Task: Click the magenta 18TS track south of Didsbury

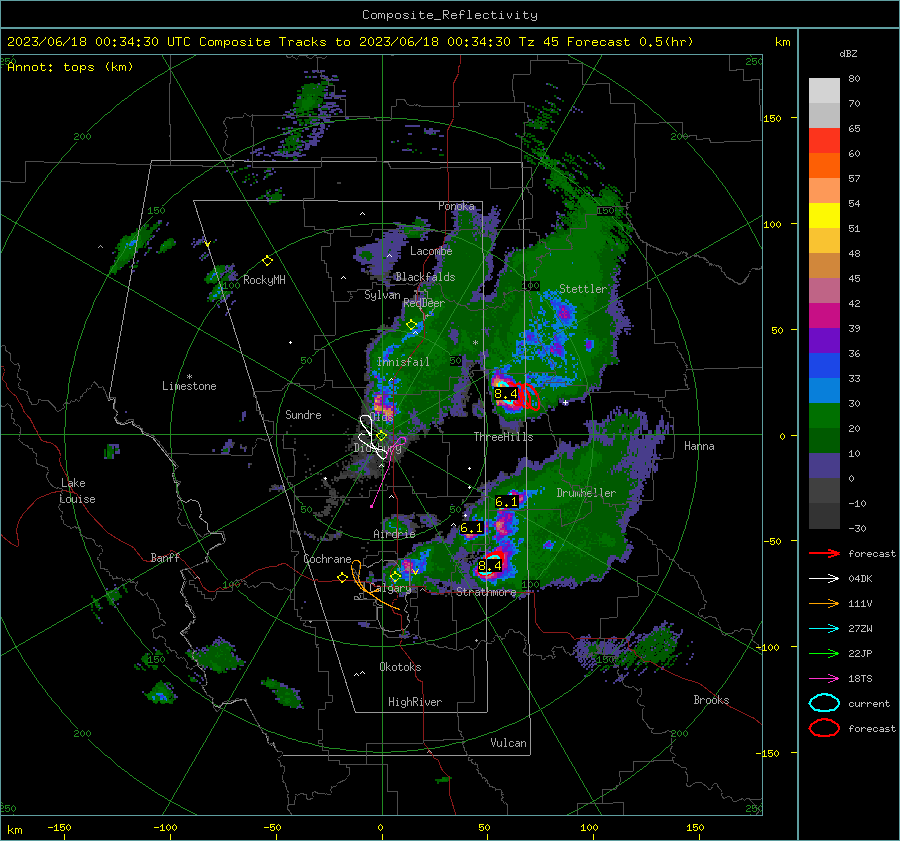Action: click(x=386, y=474)
